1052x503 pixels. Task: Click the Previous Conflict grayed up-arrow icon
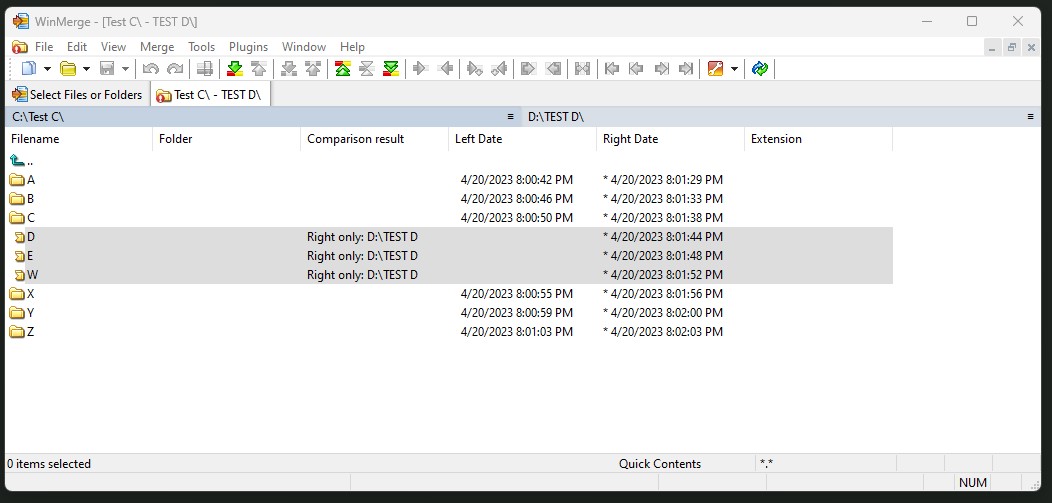coord(313,68)
